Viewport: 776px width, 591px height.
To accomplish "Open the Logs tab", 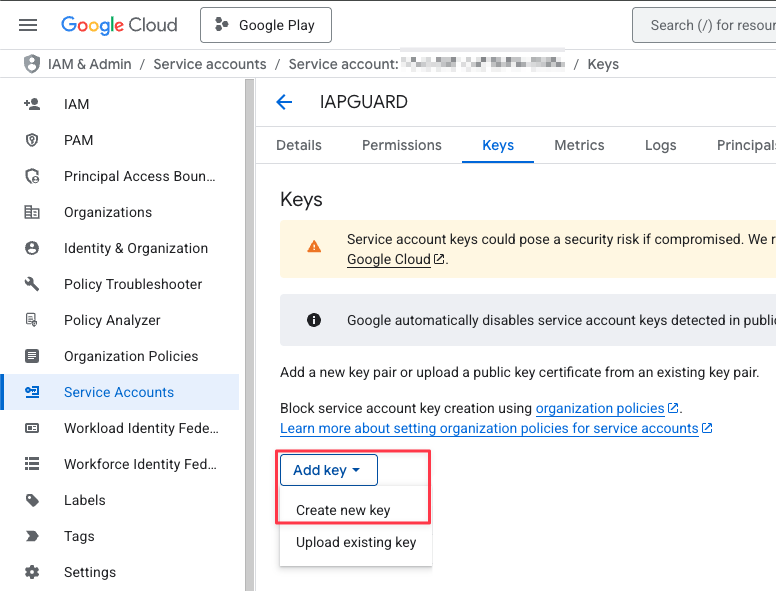I will (660, 145).
